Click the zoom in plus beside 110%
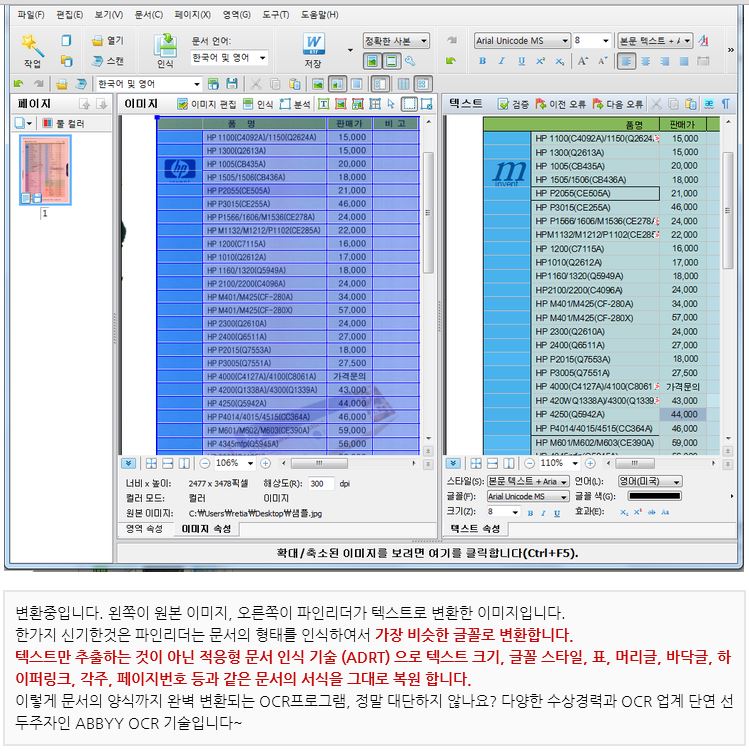The image size is (749, 752). [590, 463]
